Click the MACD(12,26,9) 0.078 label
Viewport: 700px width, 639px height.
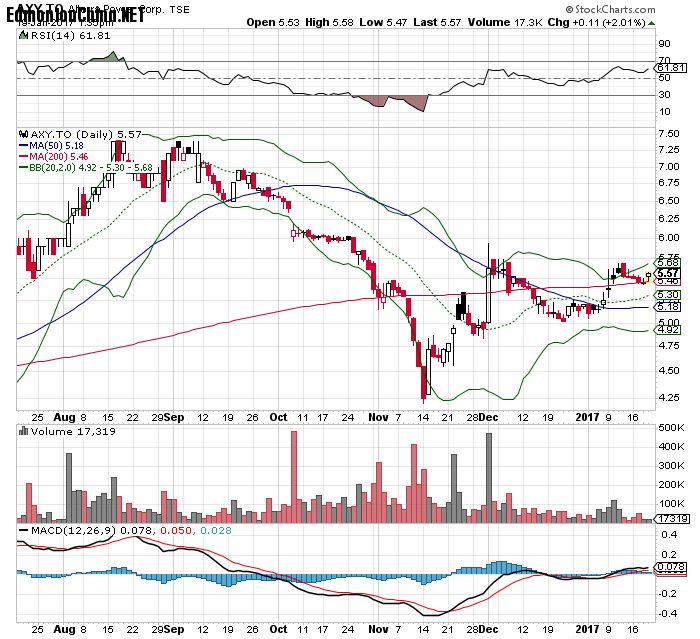tap(92, 530)
